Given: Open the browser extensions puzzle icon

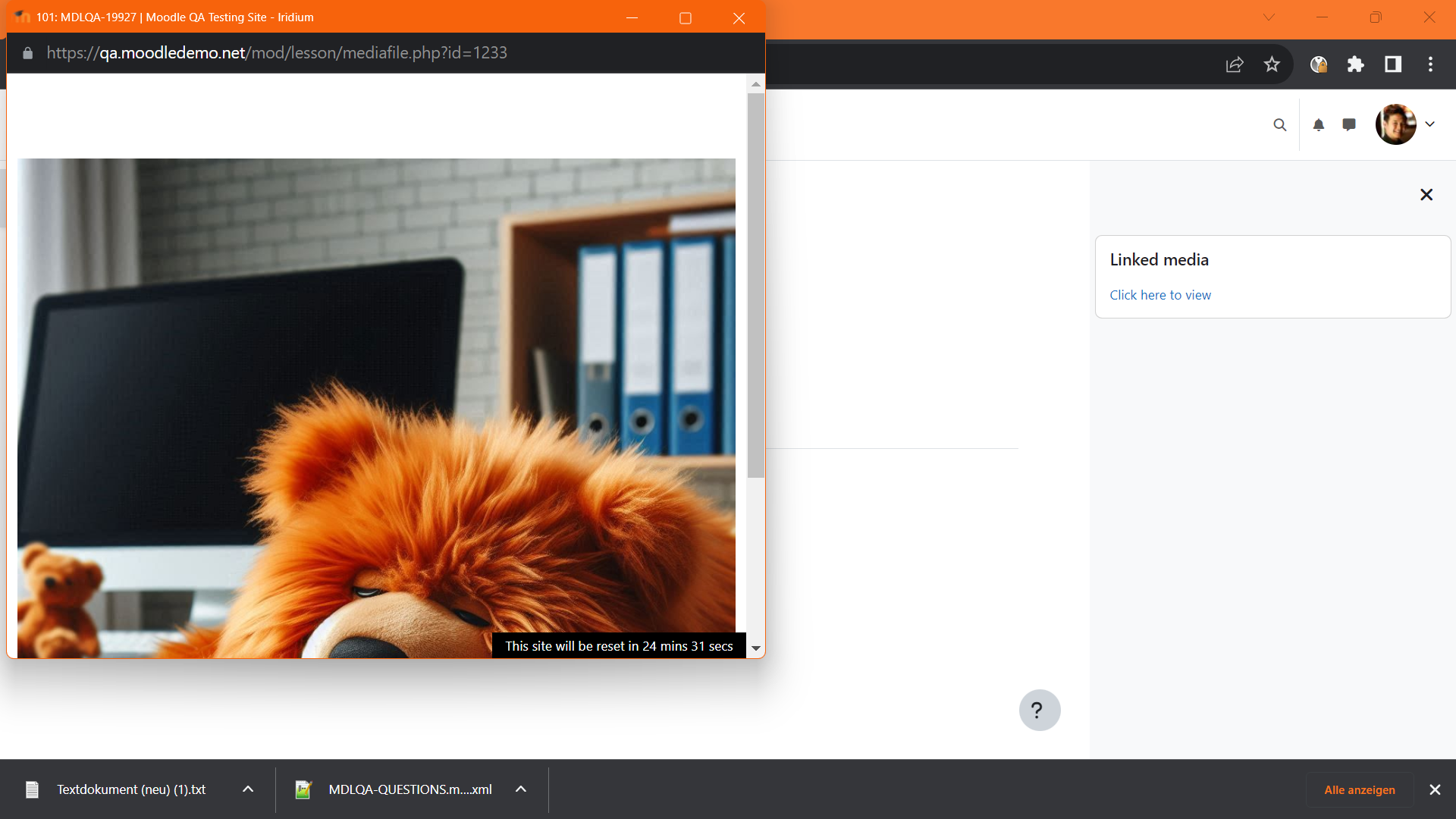Looking at the screenshot, I should pos(1356,64).
